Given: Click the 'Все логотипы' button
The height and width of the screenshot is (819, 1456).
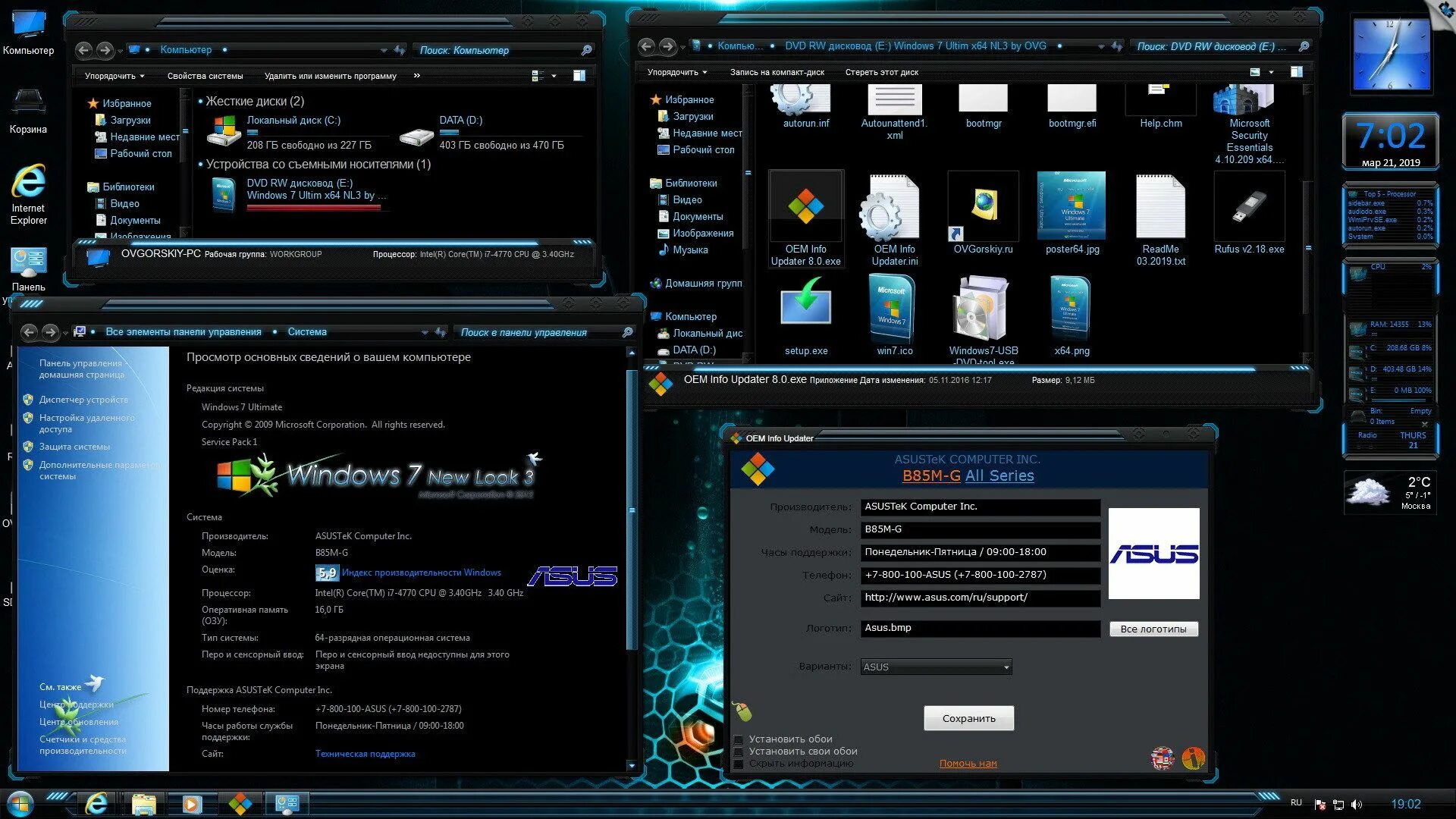Looking at the screenshot, I should [1153, 629].
